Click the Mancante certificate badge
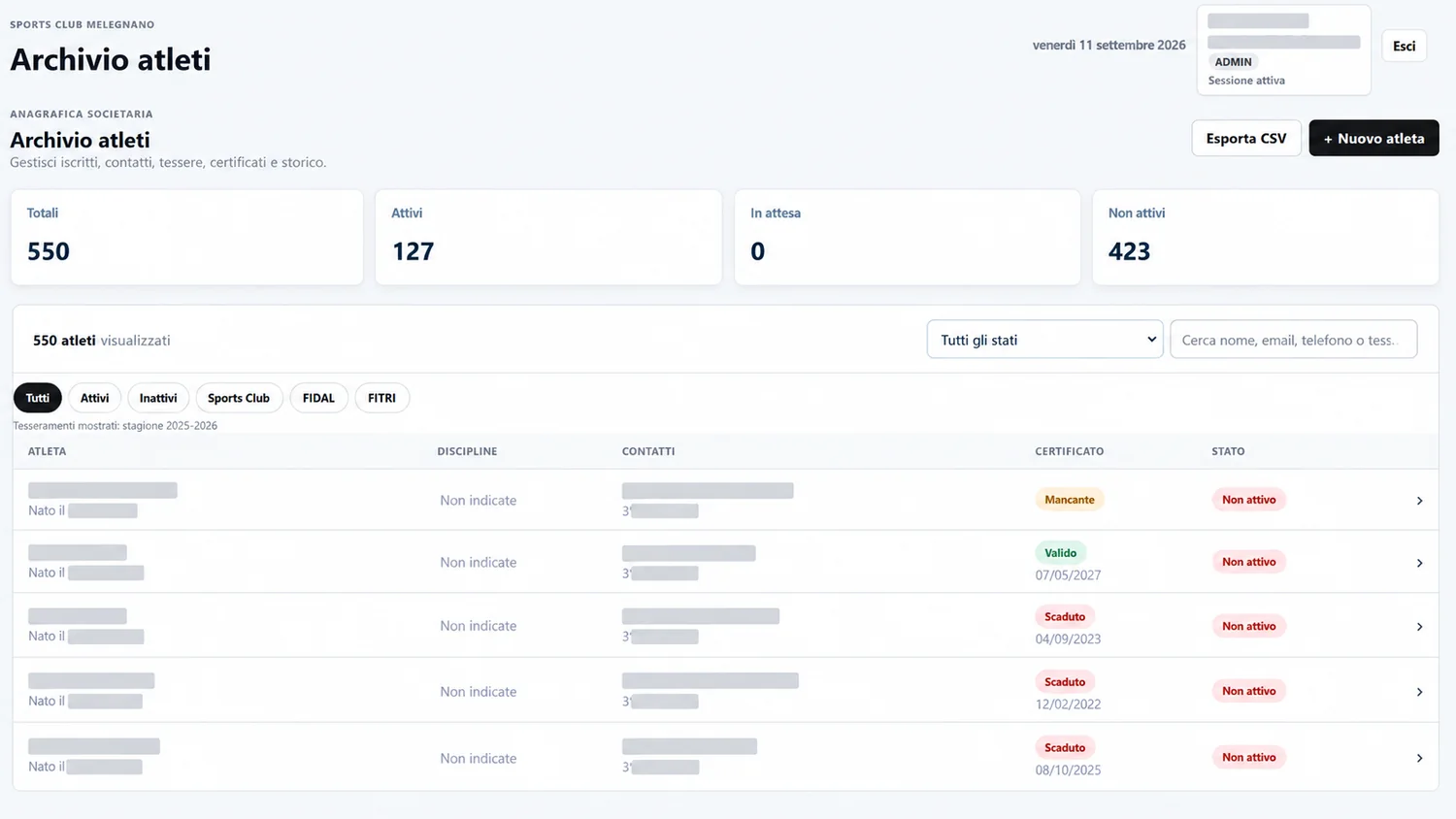The height and width of the screenshot is (819, 1456). point(1070,500)
